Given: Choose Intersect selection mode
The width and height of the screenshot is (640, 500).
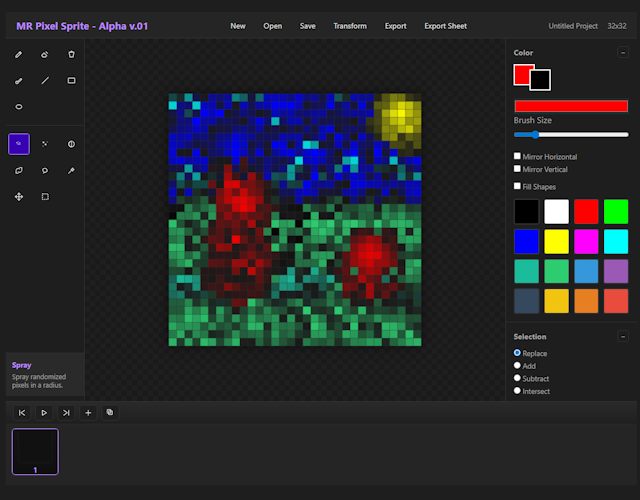Looking at the screenshot, I should click(517, 391).
